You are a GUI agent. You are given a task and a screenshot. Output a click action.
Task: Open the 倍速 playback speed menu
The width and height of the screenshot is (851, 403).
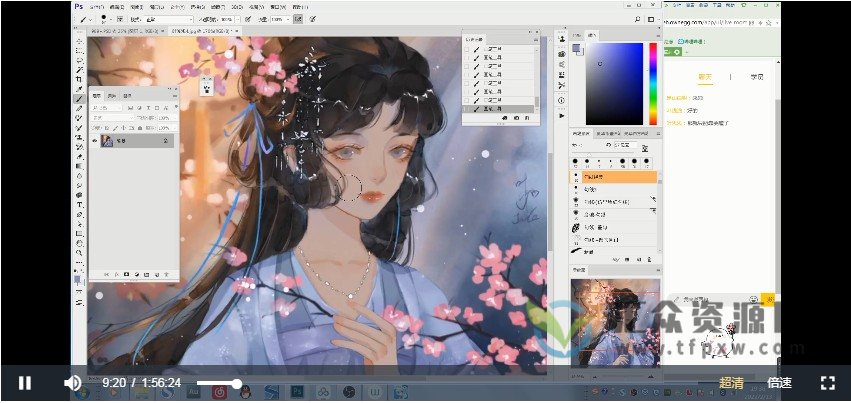[x=779, y=383]
